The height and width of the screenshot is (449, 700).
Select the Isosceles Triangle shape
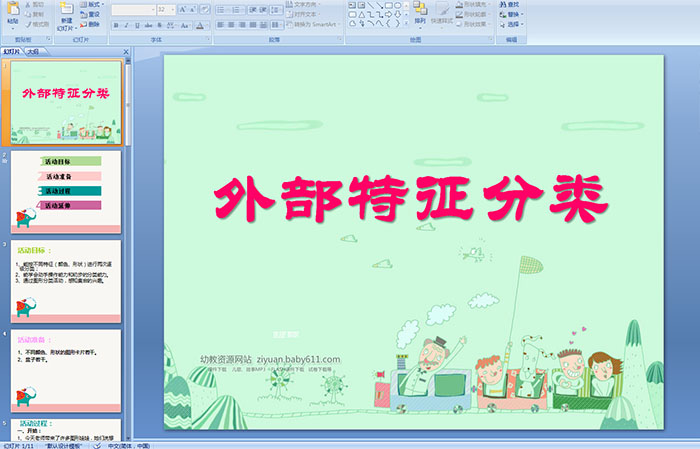pos(361,14)
